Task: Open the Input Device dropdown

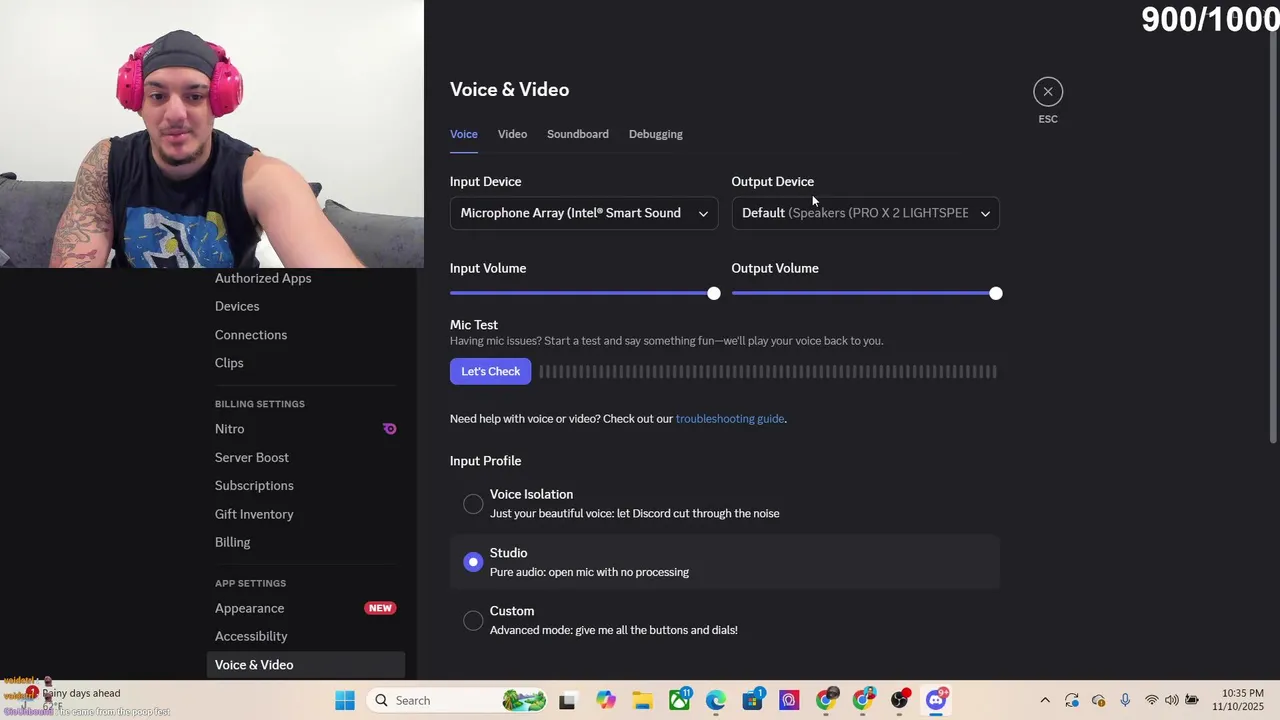Action: 584,213
